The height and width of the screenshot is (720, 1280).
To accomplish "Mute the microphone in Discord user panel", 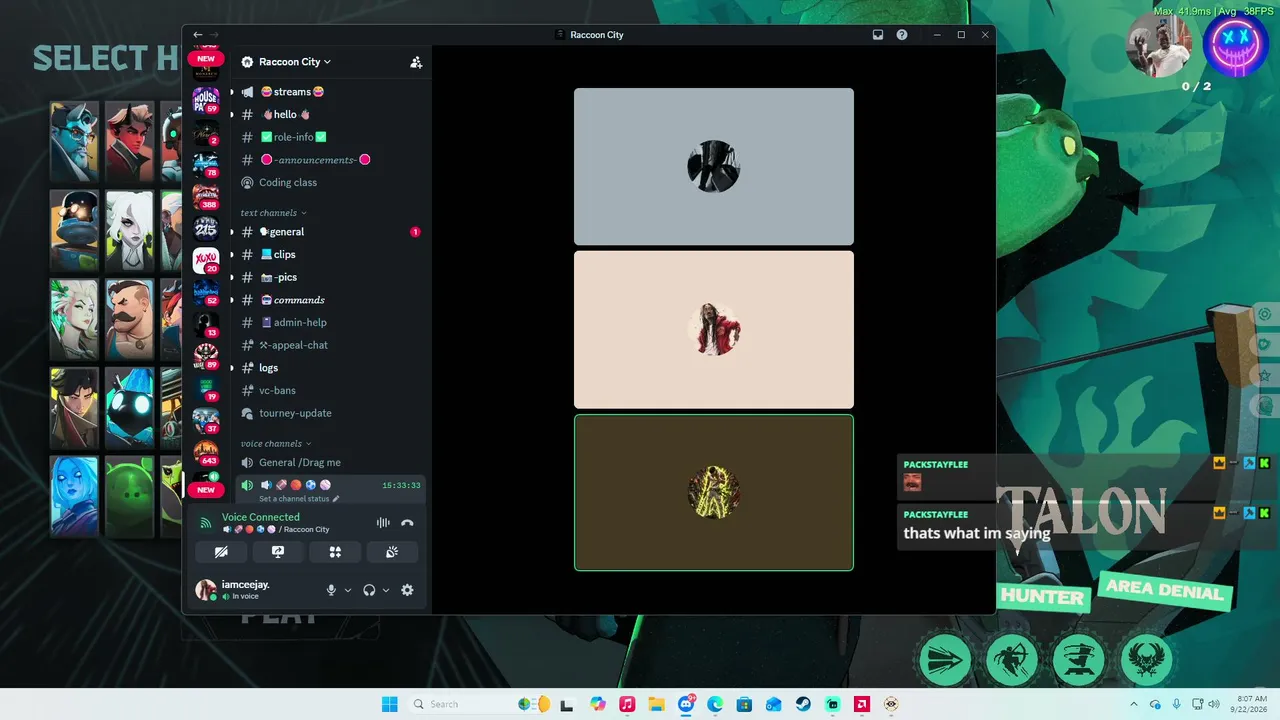I will click(x=331, y=590).
